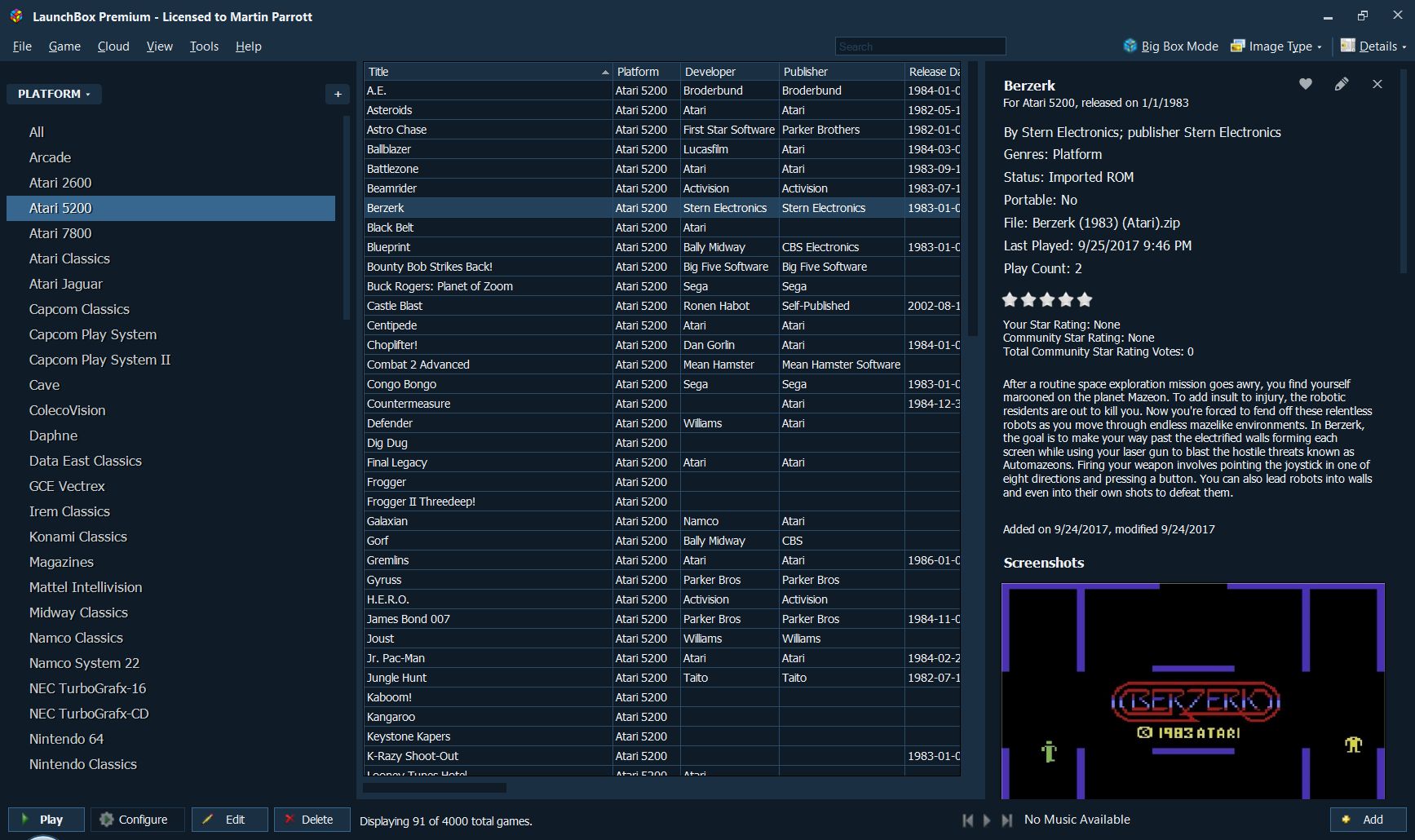The height and width of the screenshot is (840, 1415).
Task: Rate Berzerk with the third star
Action: click(x=1047, y=299)
